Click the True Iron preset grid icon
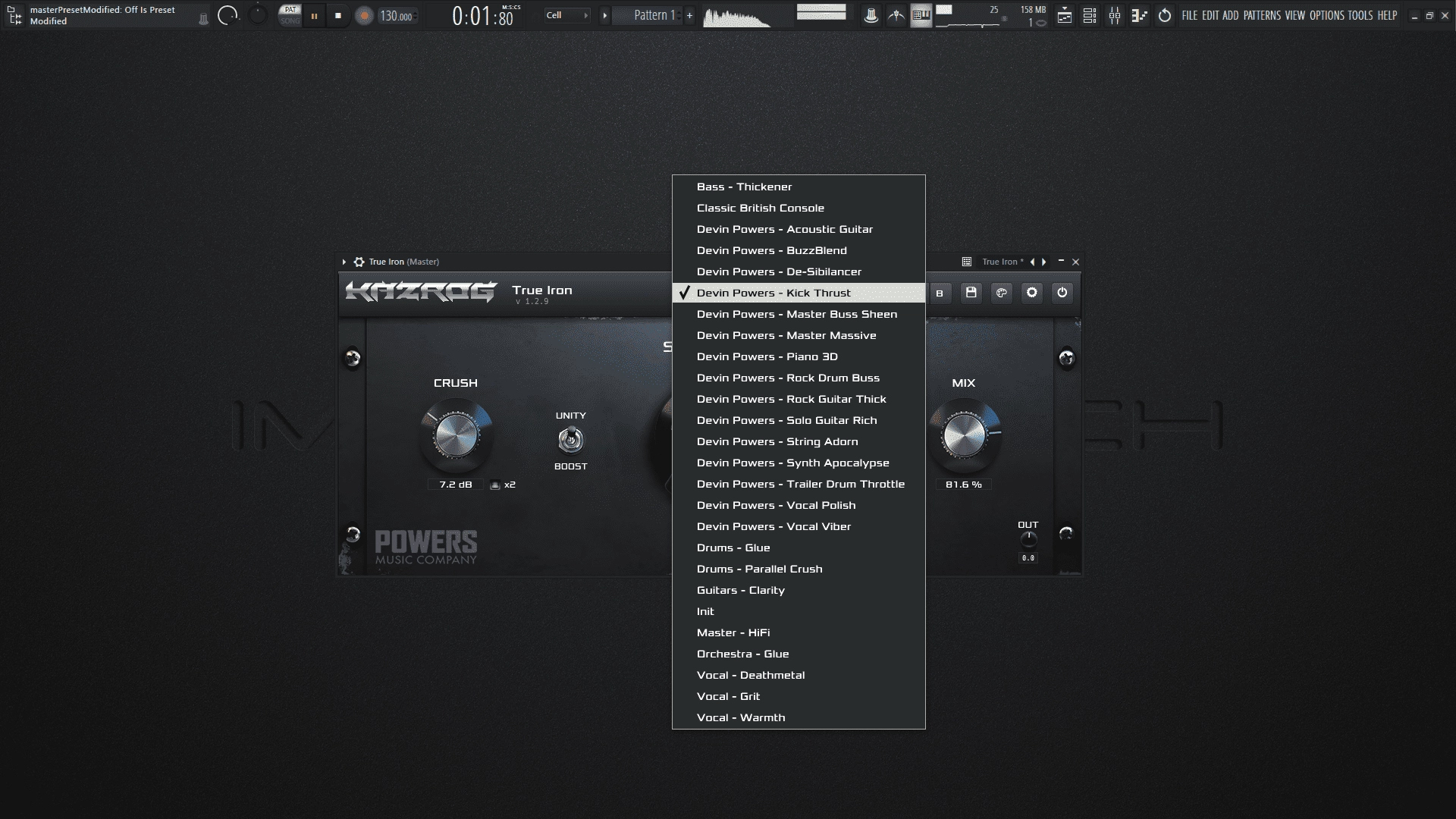Viewport: 1456px width, 819px height. coord(966,262)
